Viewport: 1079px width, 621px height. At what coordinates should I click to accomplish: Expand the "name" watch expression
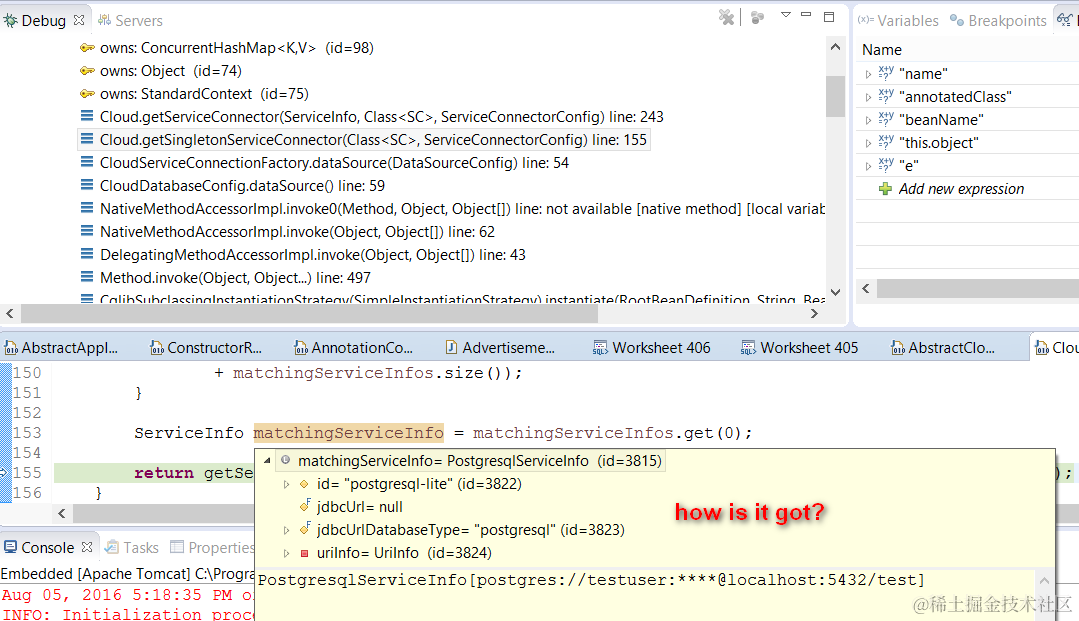point(868,74)
